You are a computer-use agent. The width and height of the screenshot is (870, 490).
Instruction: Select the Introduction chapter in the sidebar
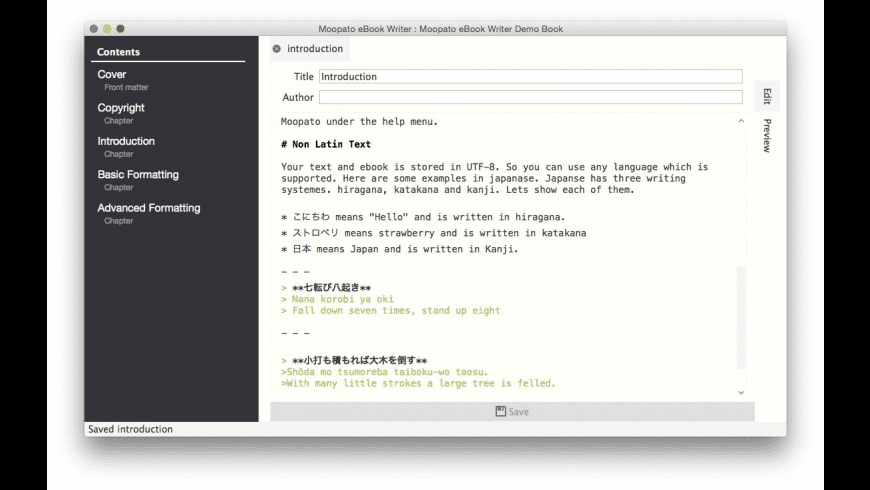coord(126,141)
